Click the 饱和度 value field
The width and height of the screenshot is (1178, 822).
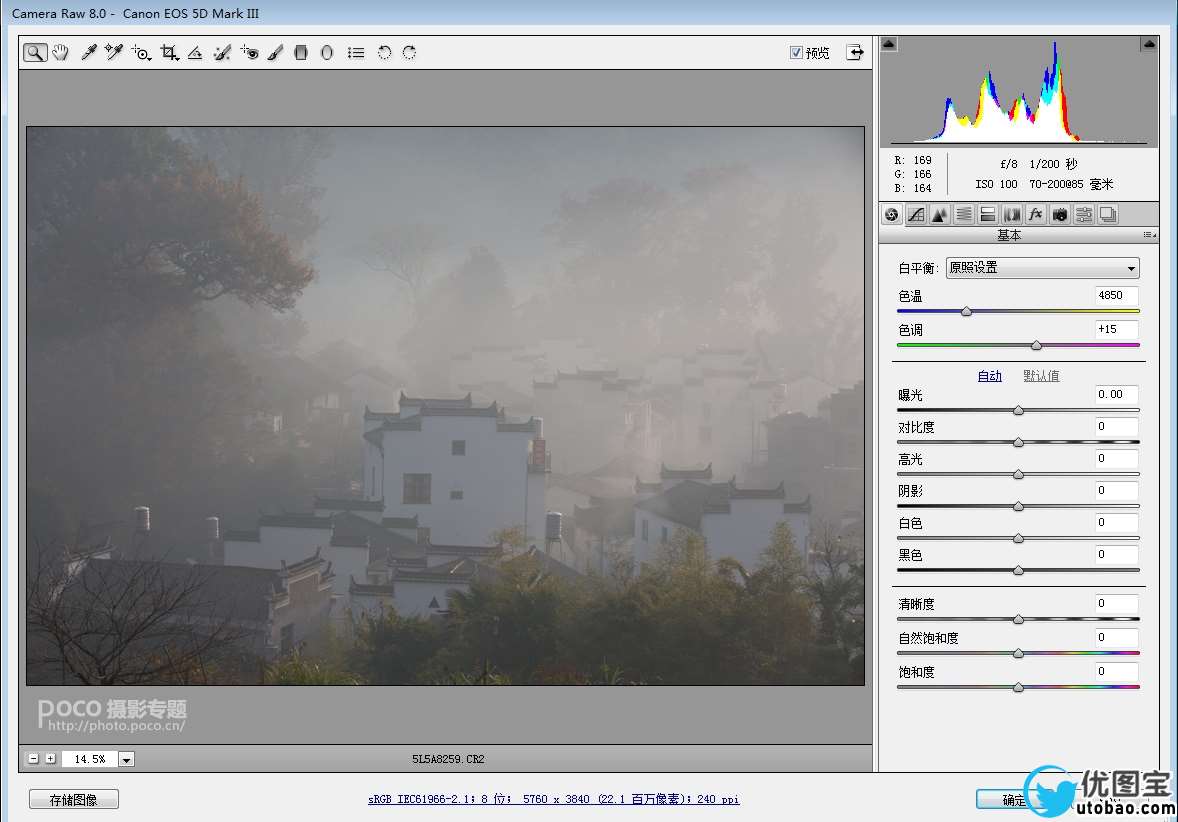pyautogui.click(x=1116, y=672)
